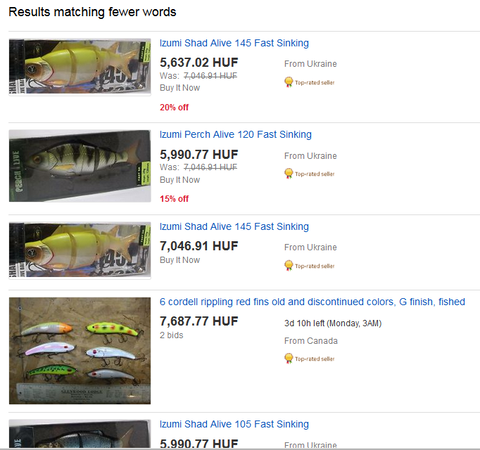Click yellow shad thumbnail in third listing

pos(80,250)
